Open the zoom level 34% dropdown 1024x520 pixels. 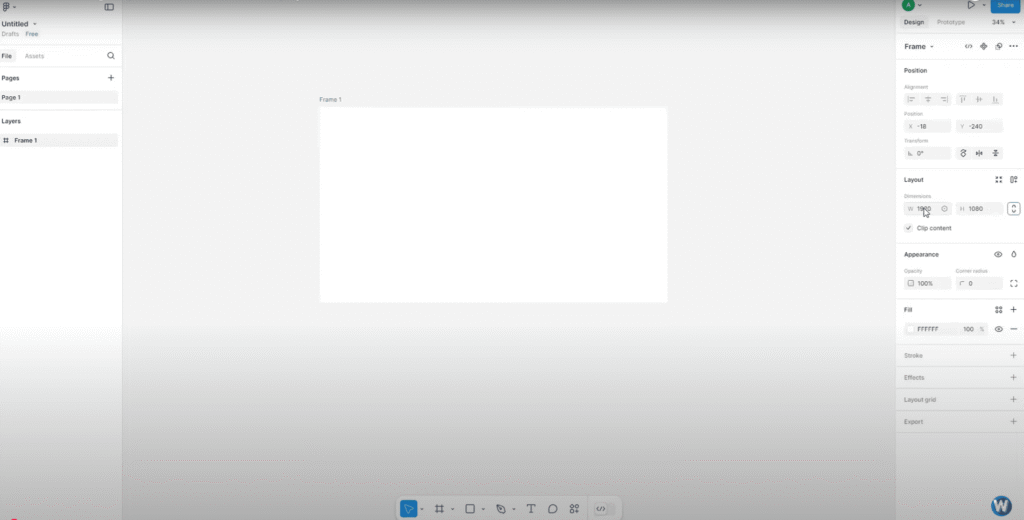point(1003,22)
